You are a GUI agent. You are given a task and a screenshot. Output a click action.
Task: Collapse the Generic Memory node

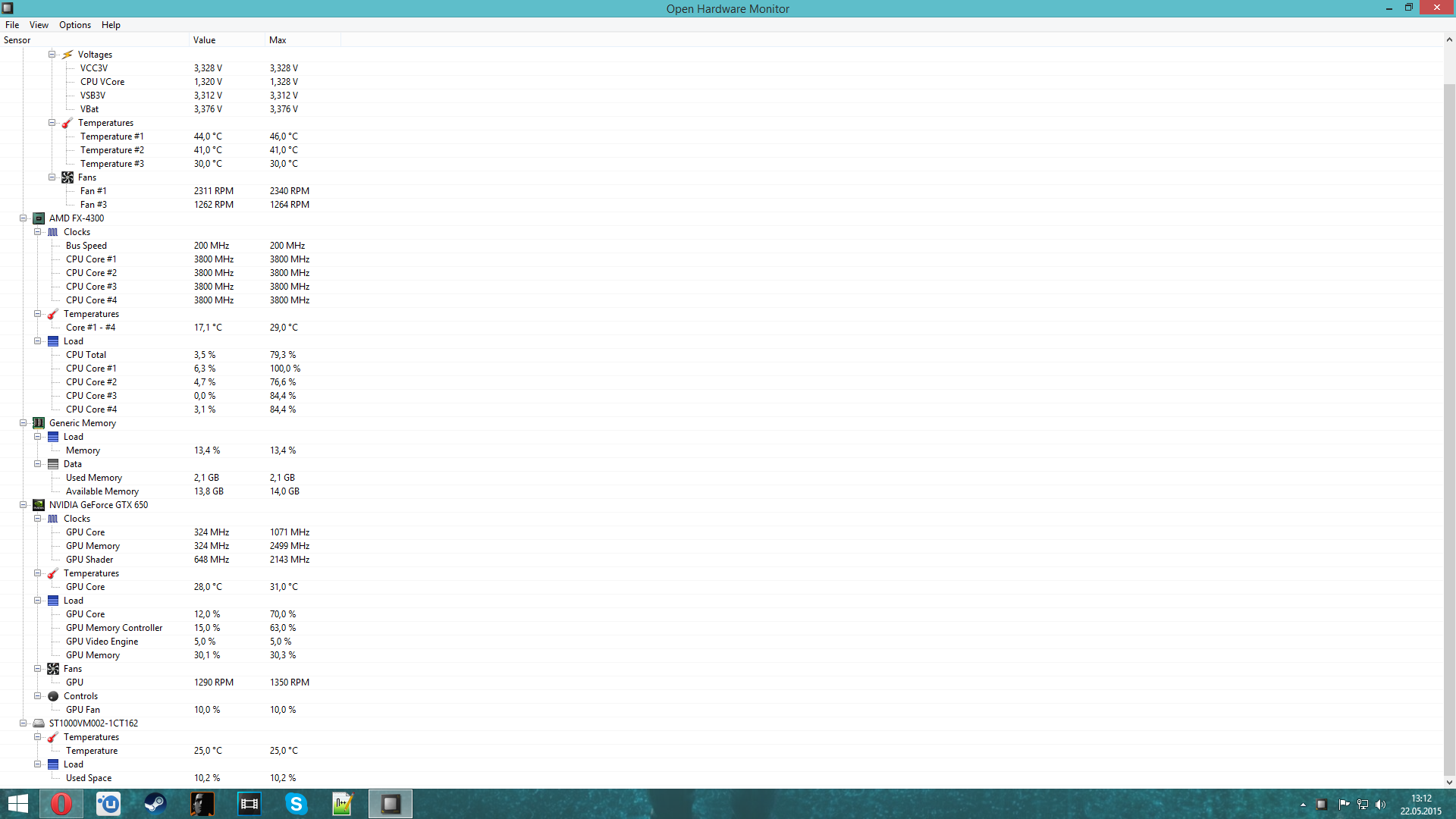24,423
